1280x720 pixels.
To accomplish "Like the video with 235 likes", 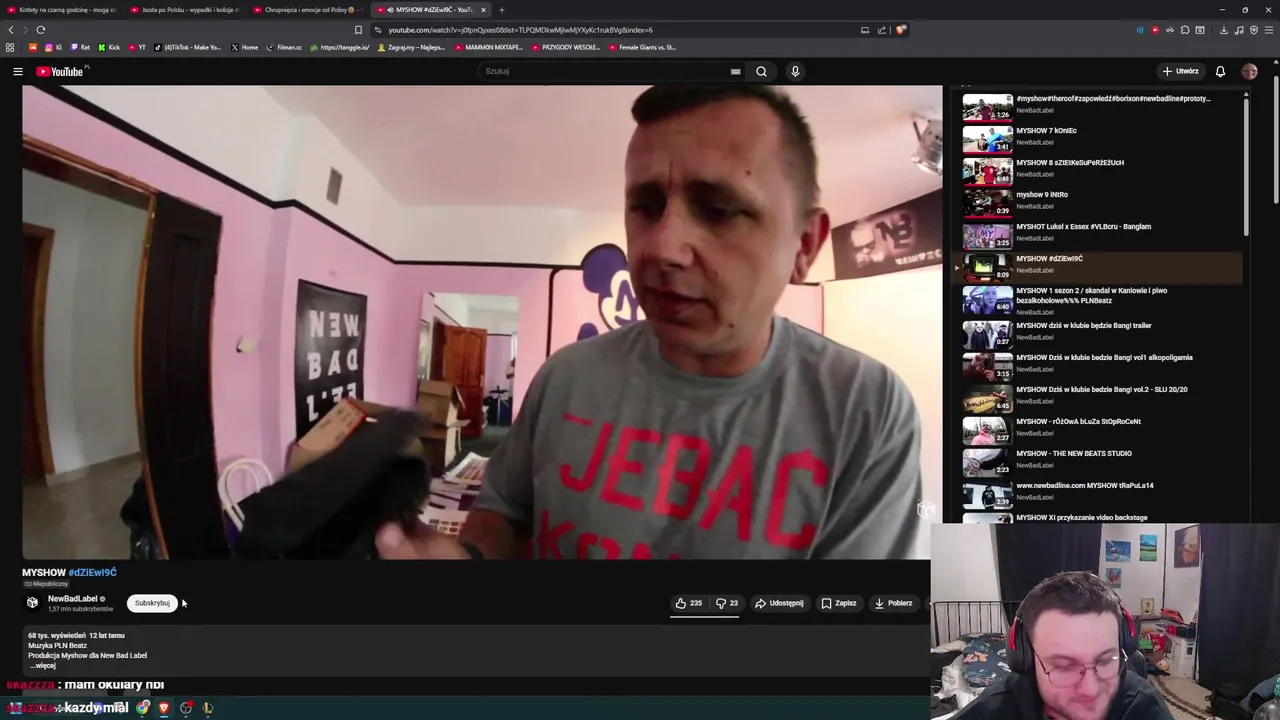I will pos(688,603).
